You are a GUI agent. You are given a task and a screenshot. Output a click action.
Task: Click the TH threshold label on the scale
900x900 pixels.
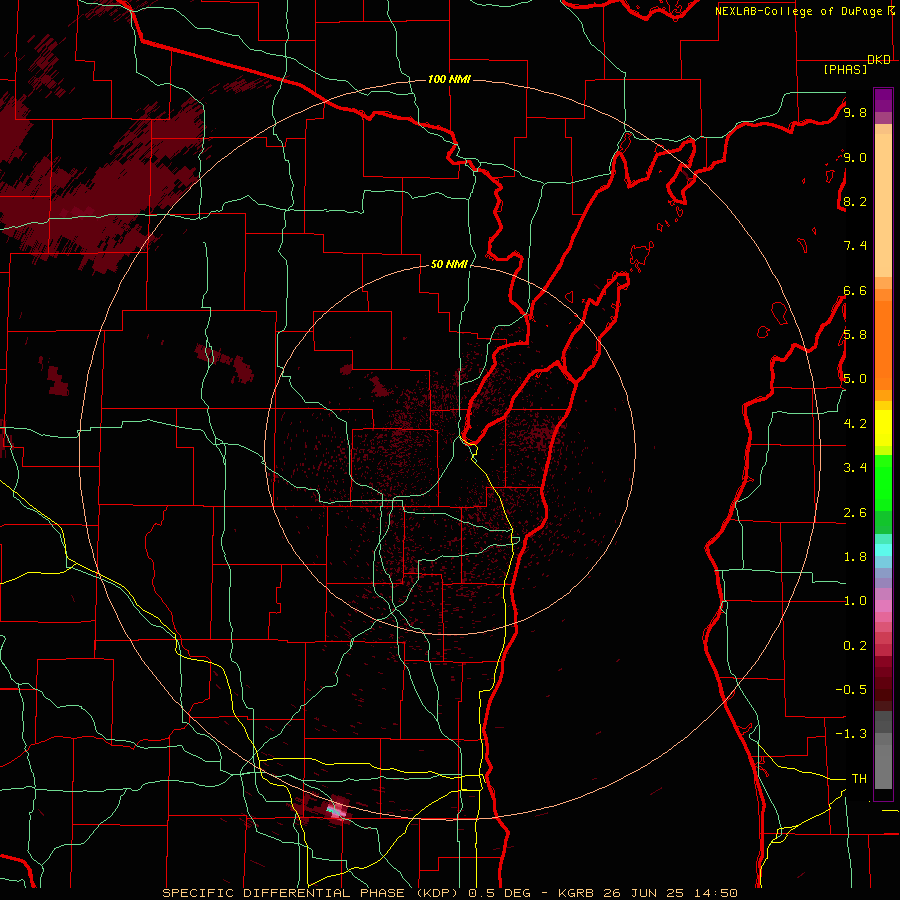click(x=859, y=779)
